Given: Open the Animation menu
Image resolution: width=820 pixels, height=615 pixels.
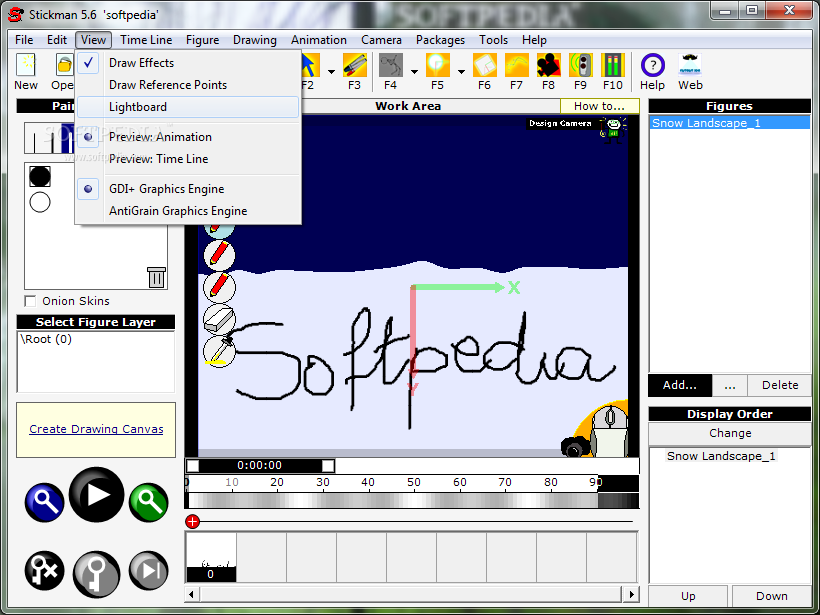Looking at the screenshot, I should tap(319, 40).
